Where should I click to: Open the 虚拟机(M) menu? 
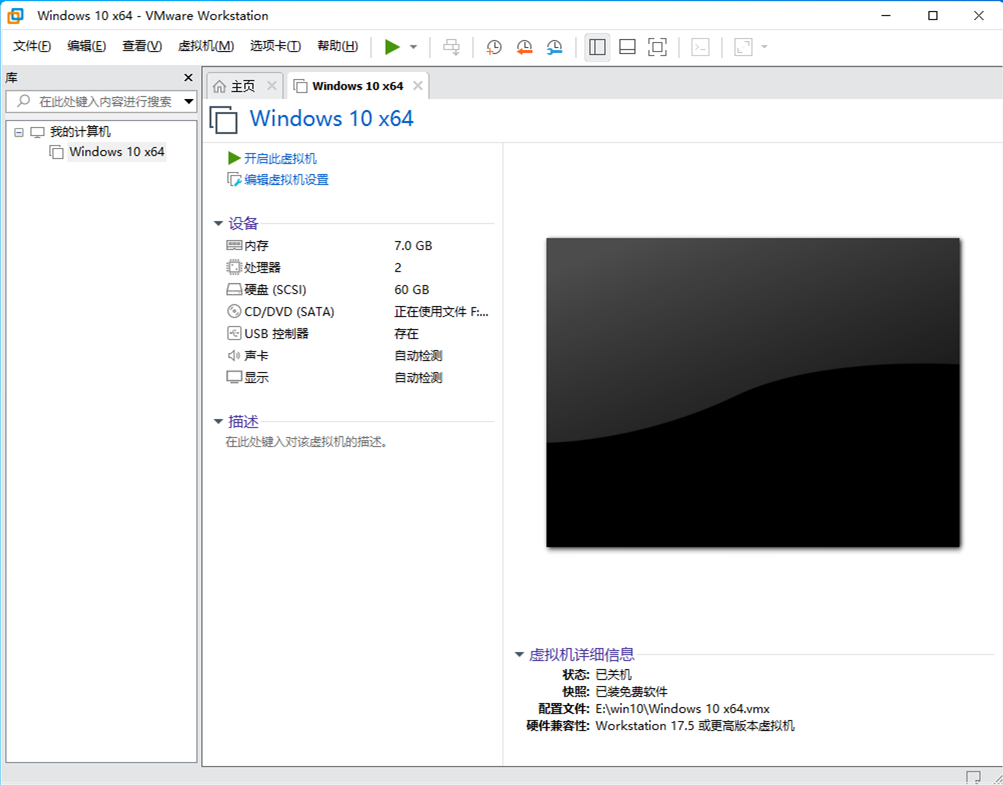[x=204, y=46]
